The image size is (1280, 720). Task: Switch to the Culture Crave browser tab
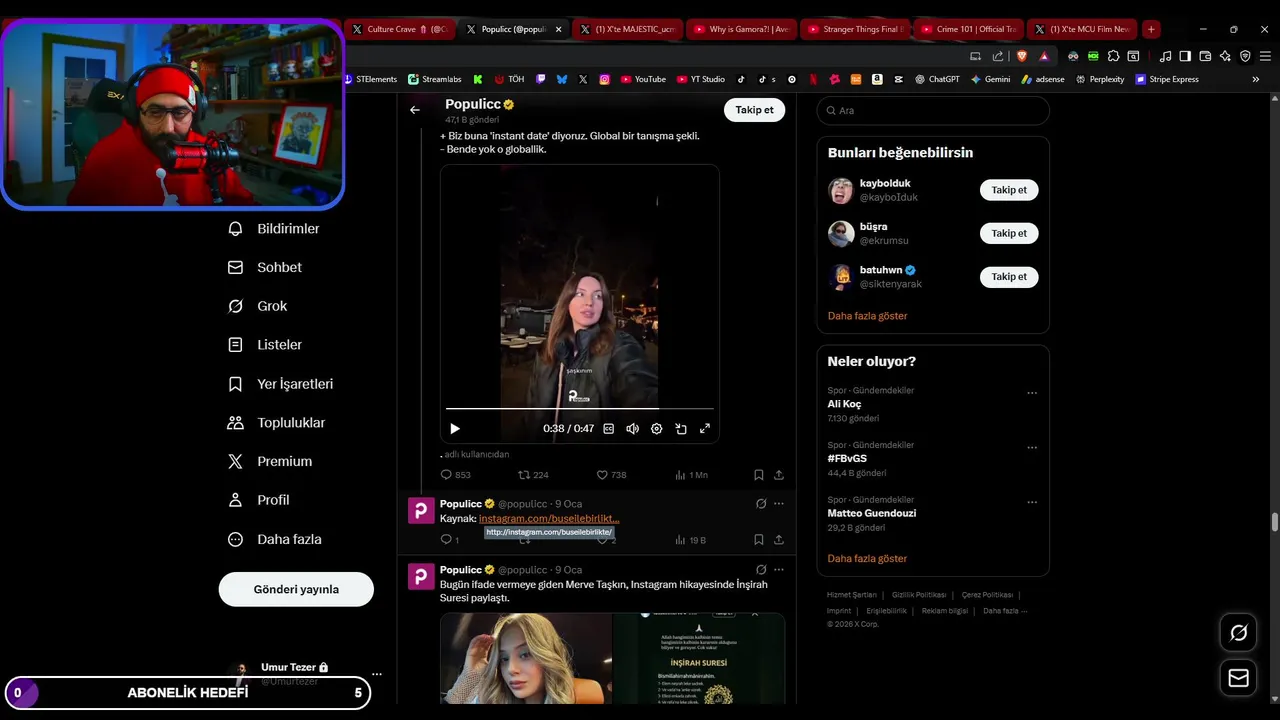click(x=402, y=29)
